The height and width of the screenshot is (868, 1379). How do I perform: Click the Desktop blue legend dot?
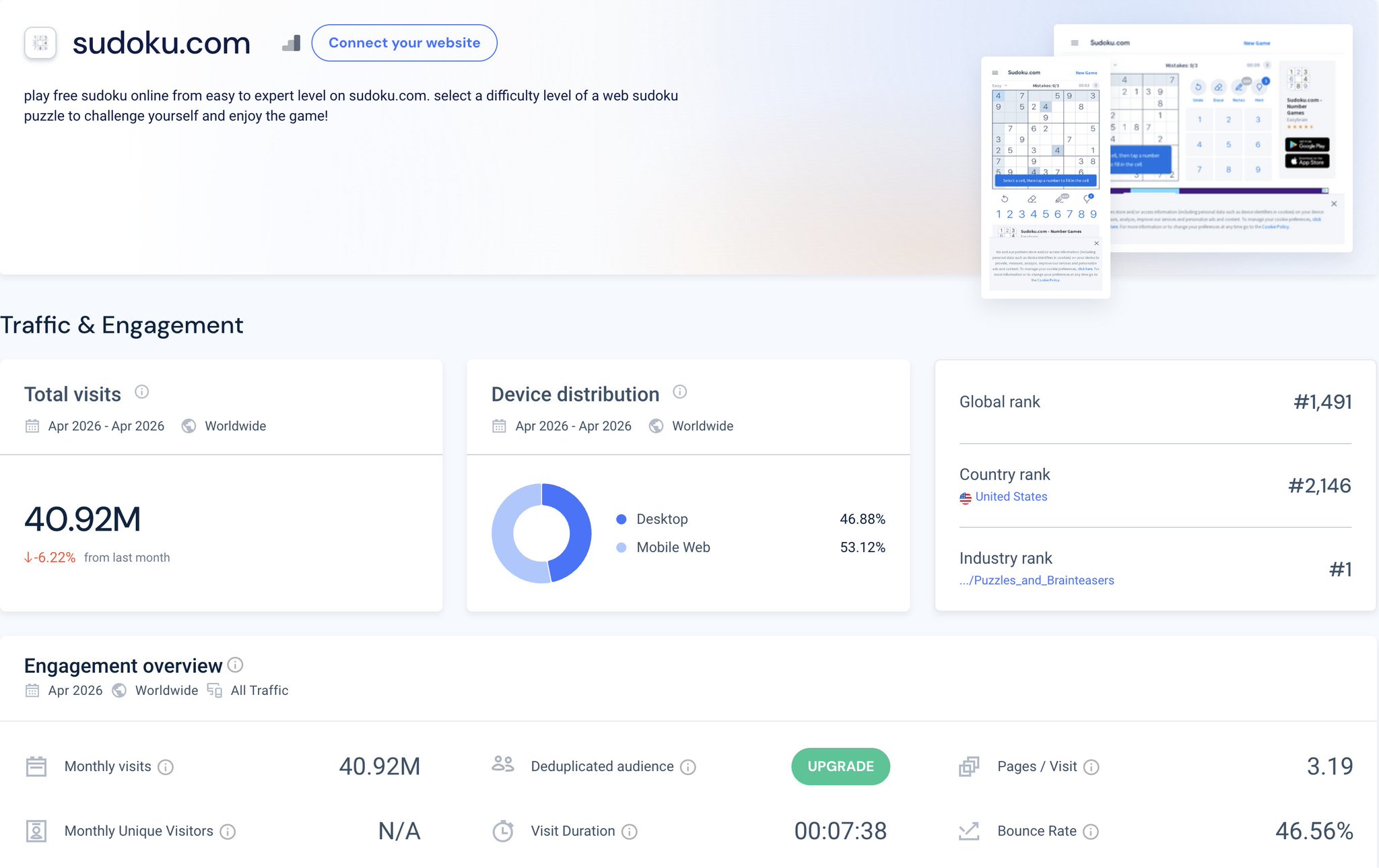(x=621, y=519)
